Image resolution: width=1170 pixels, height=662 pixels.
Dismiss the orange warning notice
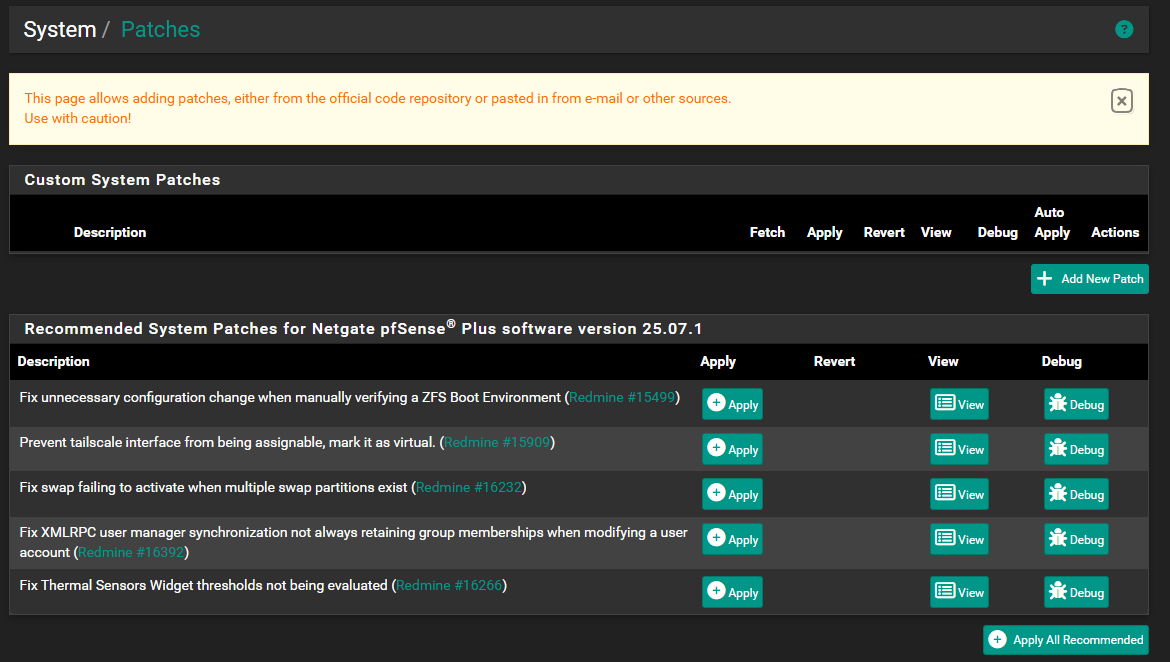[x=1122, y=101]
